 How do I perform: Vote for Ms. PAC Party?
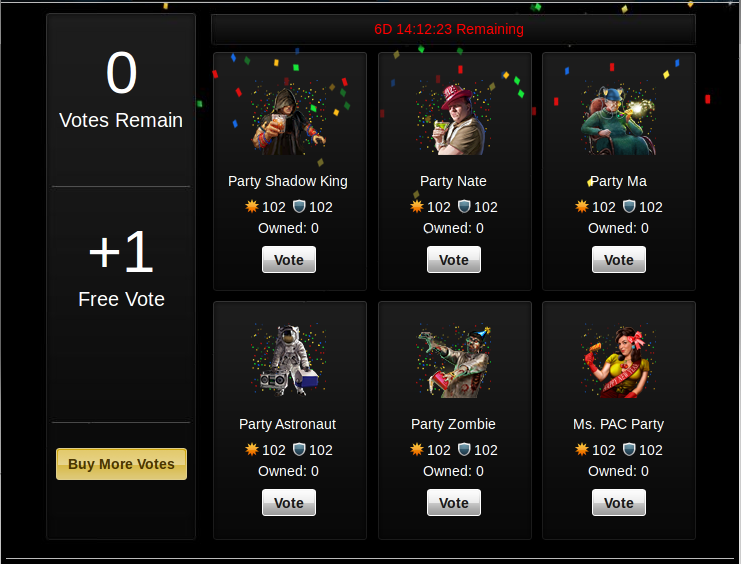[x=619, y=503]
